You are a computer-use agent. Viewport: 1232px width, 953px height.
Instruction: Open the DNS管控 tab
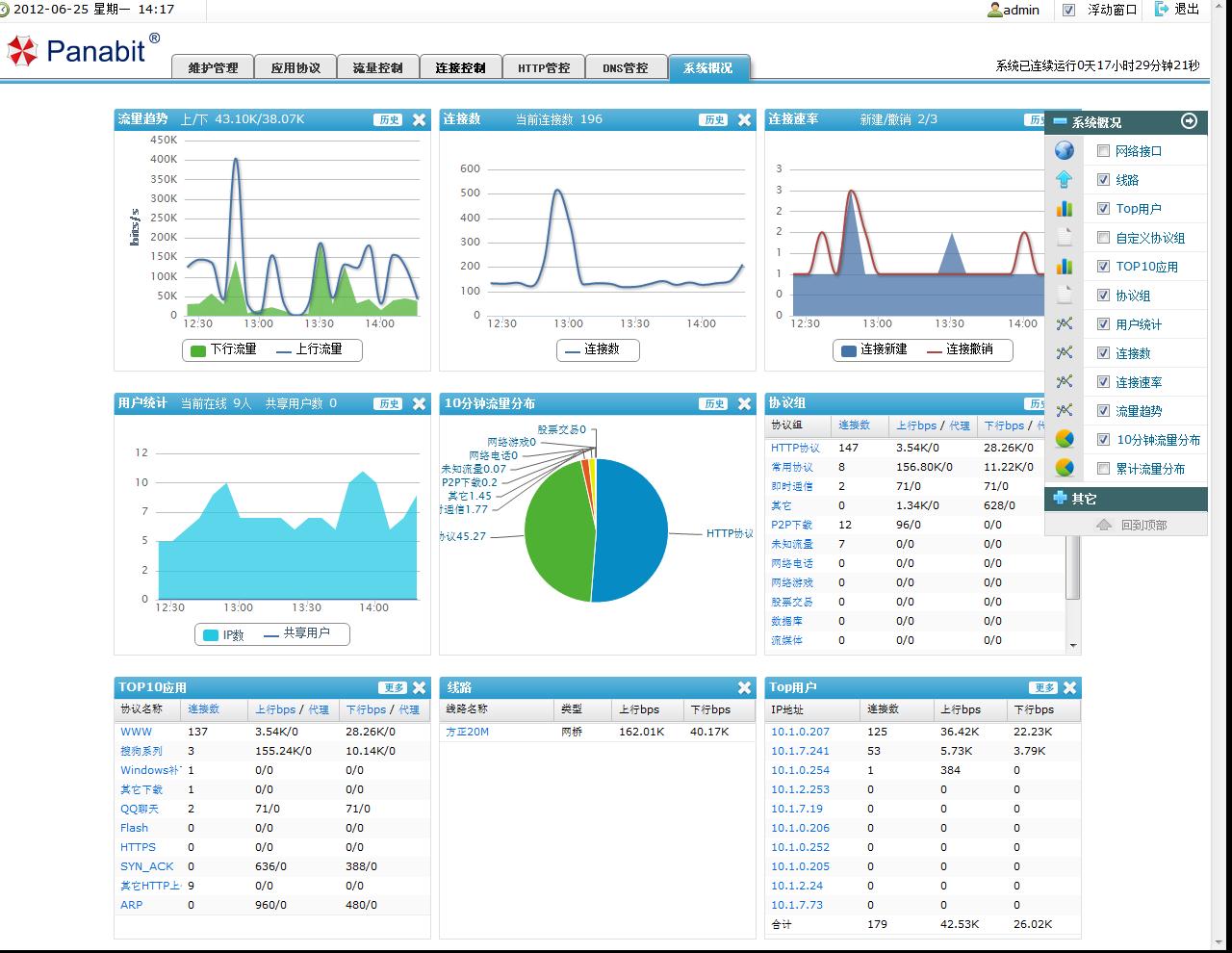pyautogui.click(x=626, y=67)
